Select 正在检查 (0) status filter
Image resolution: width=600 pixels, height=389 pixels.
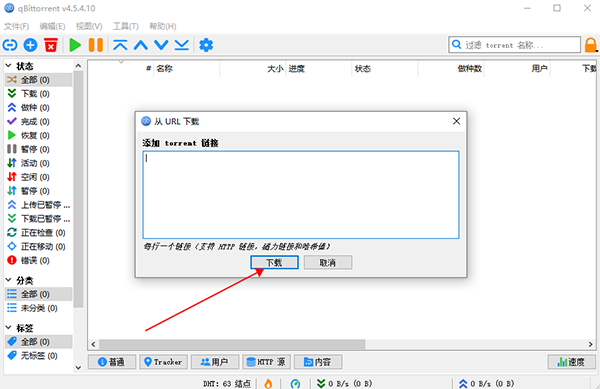(x=38, y=233)
